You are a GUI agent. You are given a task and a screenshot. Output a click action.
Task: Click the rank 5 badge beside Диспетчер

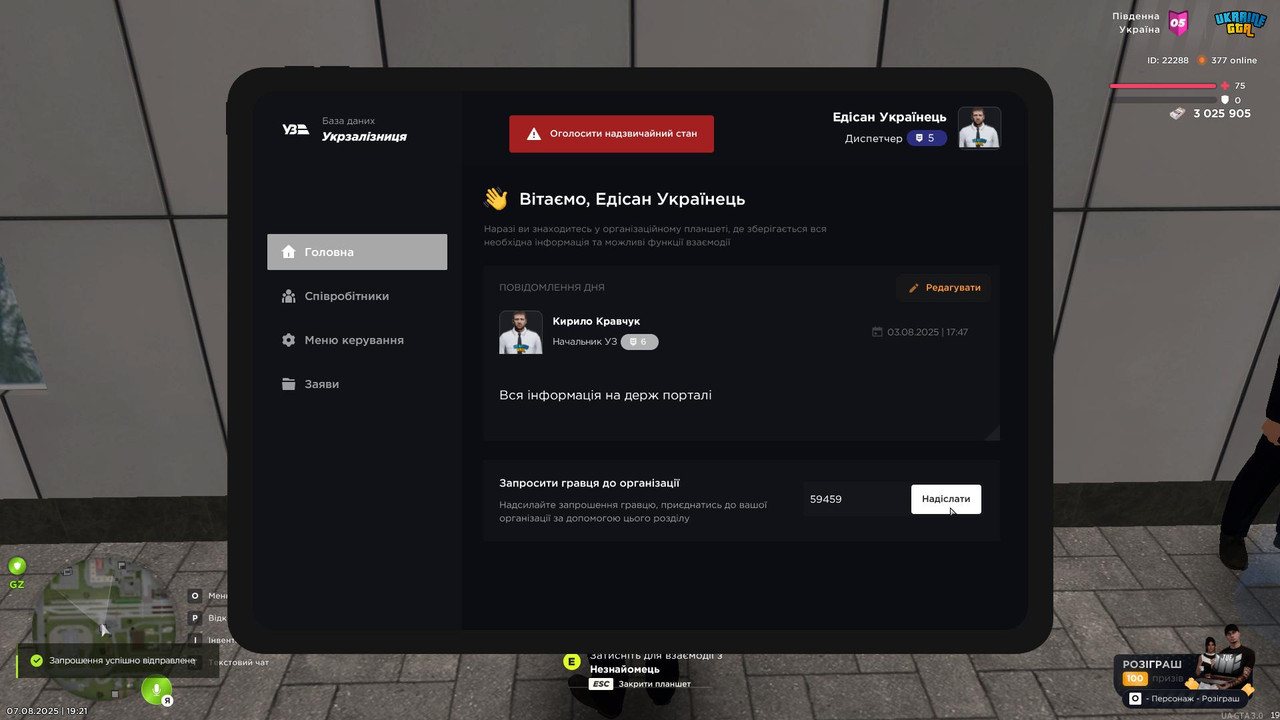click(927, 138)
